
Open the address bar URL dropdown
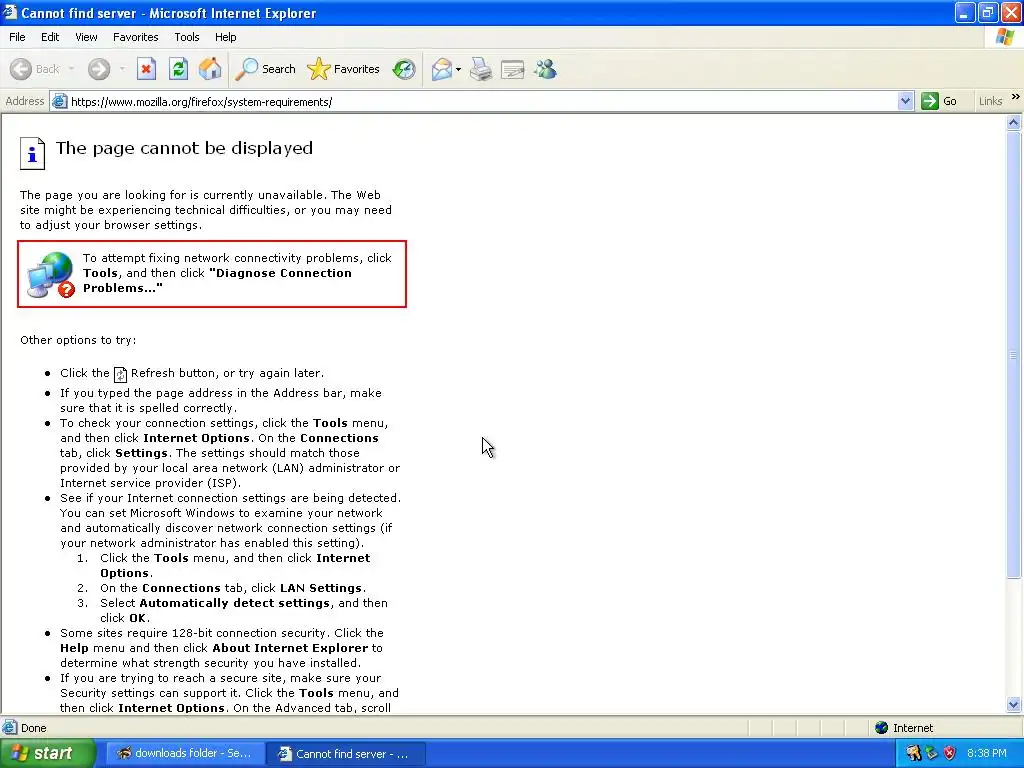[905, 101]
